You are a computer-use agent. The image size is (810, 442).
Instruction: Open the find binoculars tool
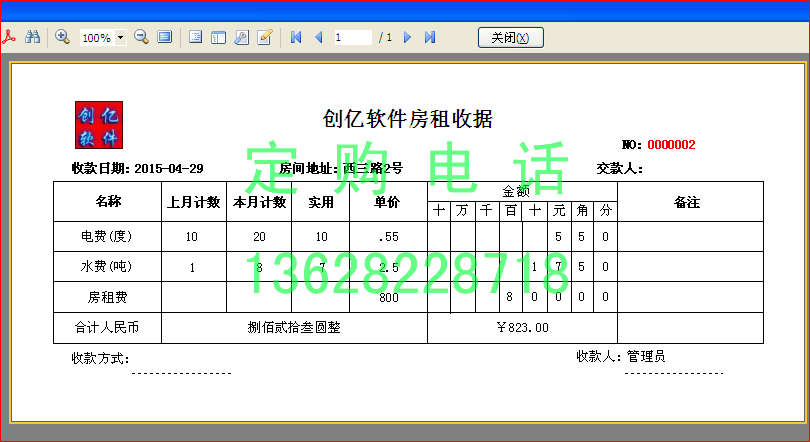32,37
